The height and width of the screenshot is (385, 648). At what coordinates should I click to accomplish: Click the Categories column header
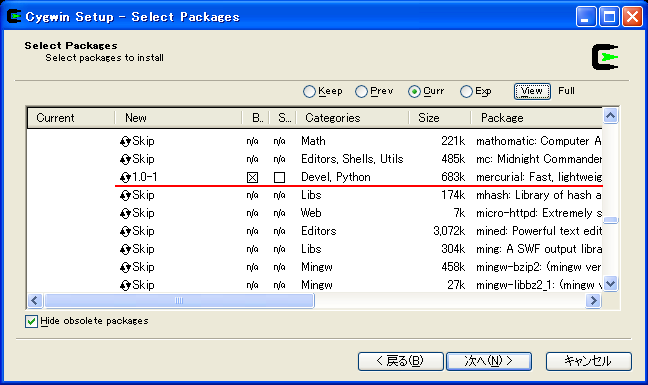click(x=353, y=118)
